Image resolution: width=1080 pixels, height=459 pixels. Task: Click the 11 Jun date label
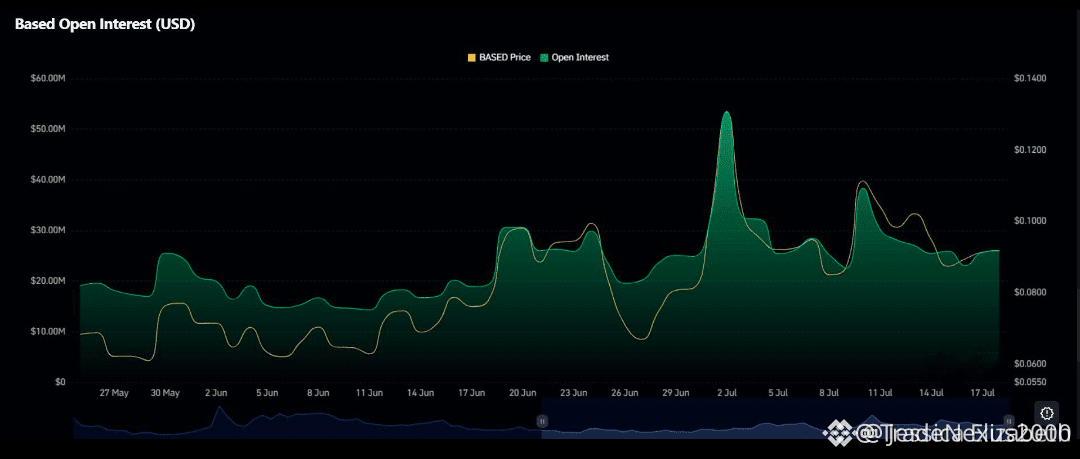click(x=370, y=394)
